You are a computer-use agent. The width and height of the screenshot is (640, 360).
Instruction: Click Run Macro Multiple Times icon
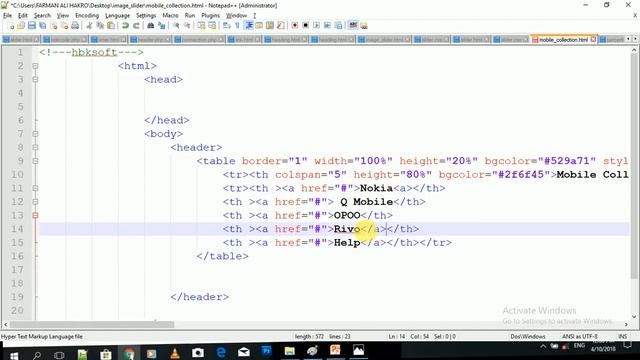coord(327,26)
